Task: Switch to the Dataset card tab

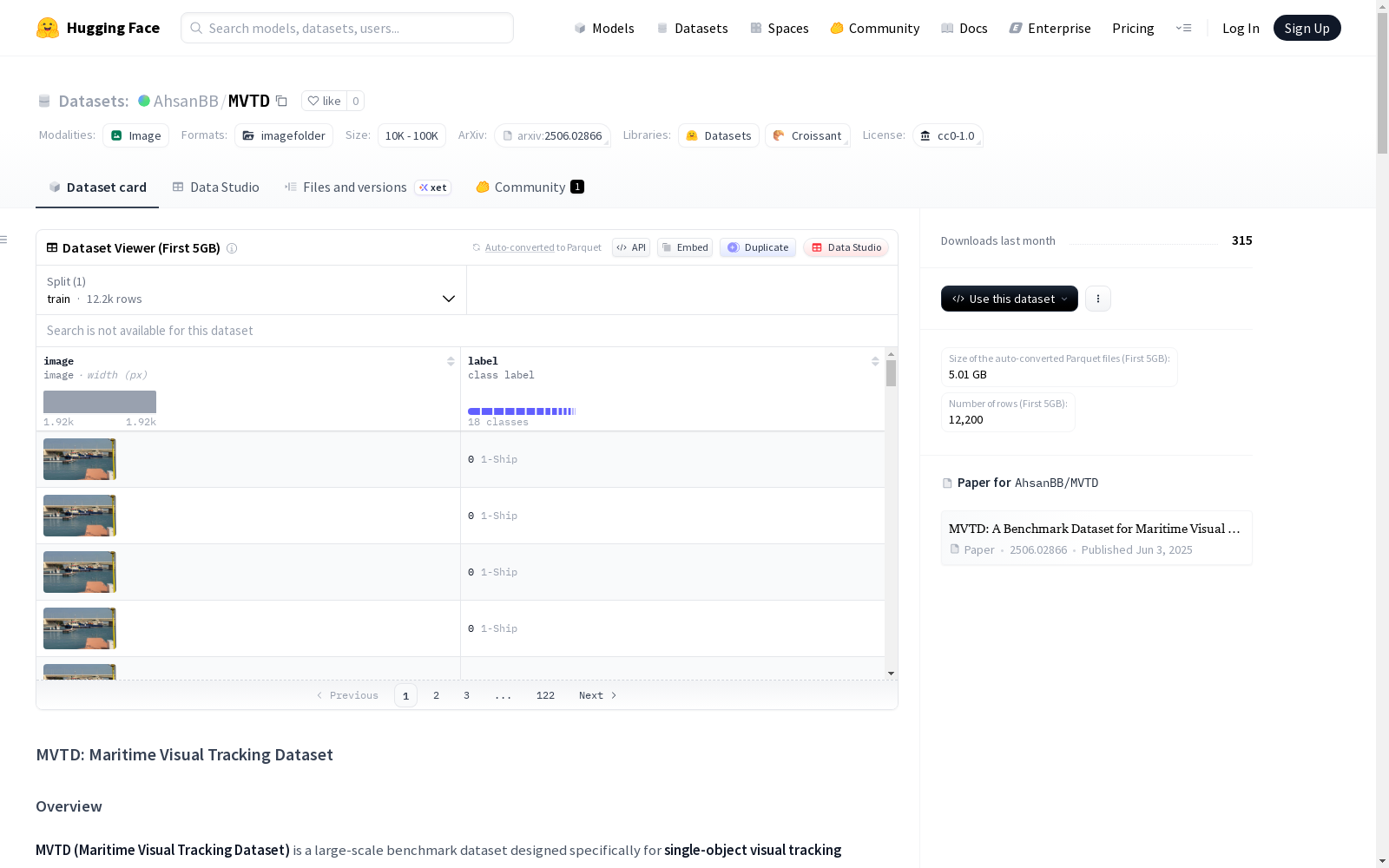Action: point(97,187)
